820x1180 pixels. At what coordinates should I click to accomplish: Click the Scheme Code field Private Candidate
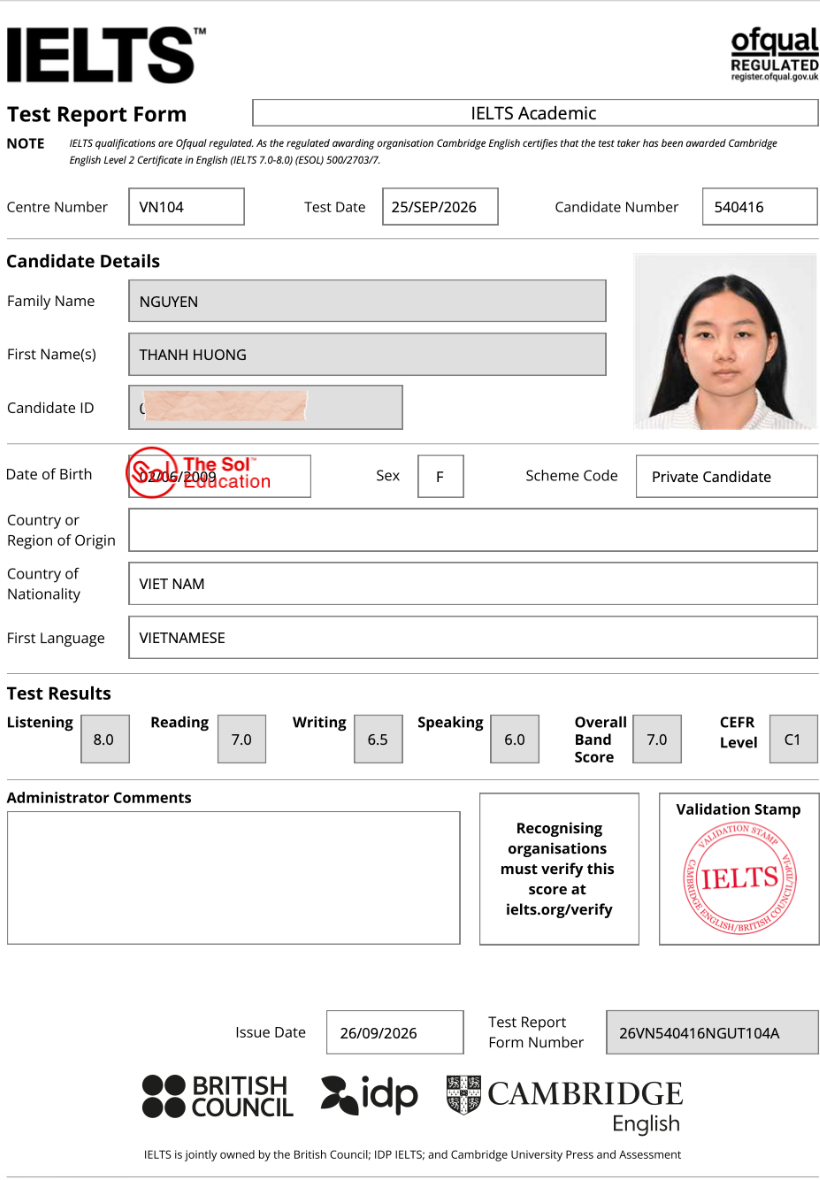click(727, 476)
